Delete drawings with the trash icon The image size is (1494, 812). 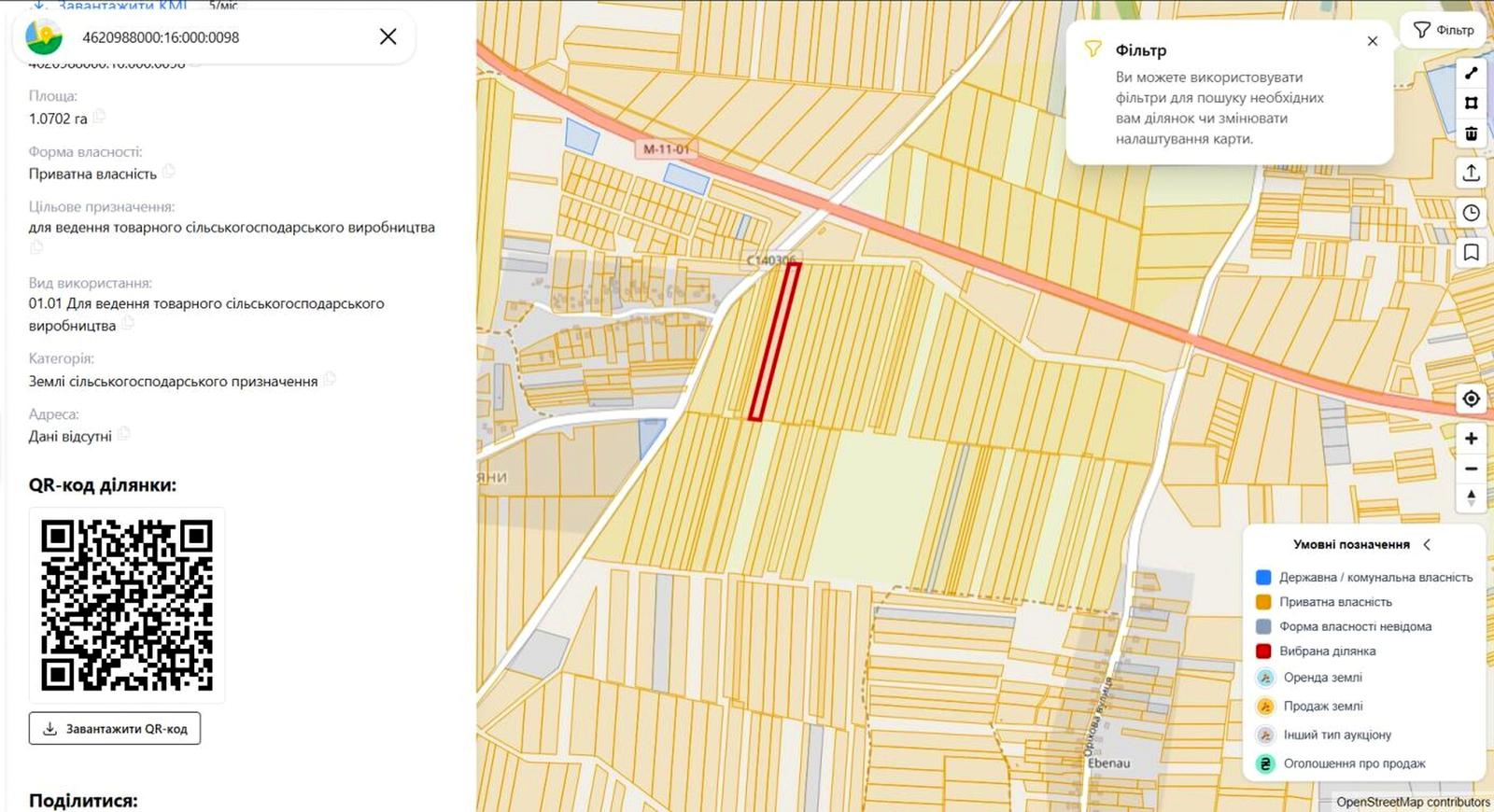pyautogui.click(x=1471, y=133)
